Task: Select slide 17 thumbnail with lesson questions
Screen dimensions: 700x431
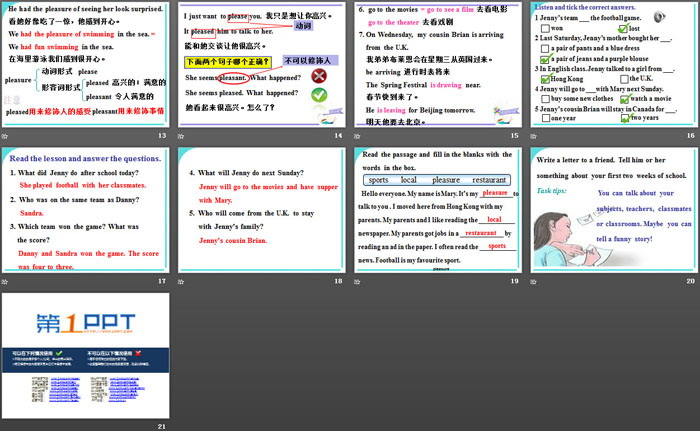Action: tap(85, 210)
